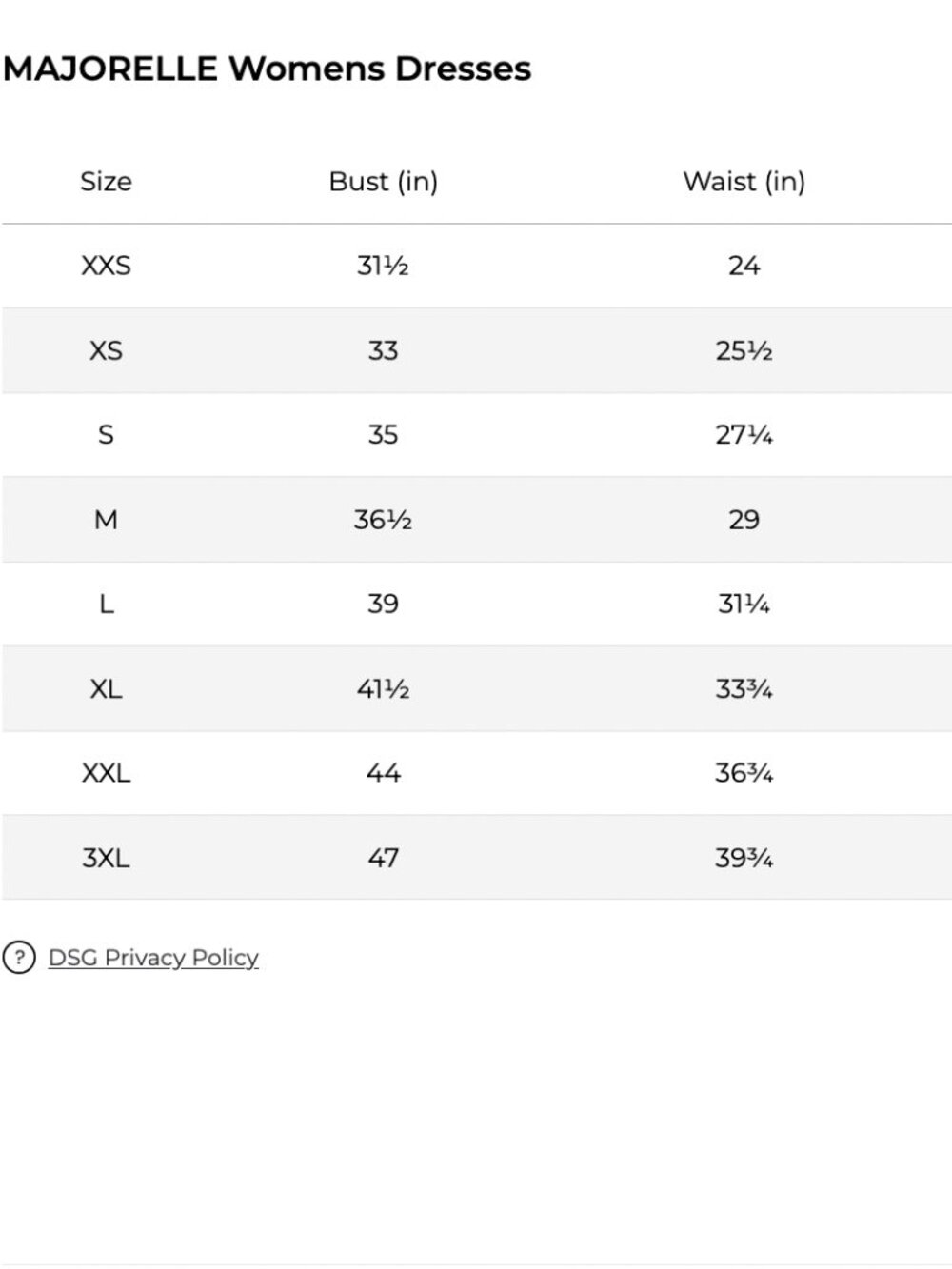The width and height of the screenshot is (952, 1269).
Task: Select the 27¼ waist value for S
Action: (744, 435)
